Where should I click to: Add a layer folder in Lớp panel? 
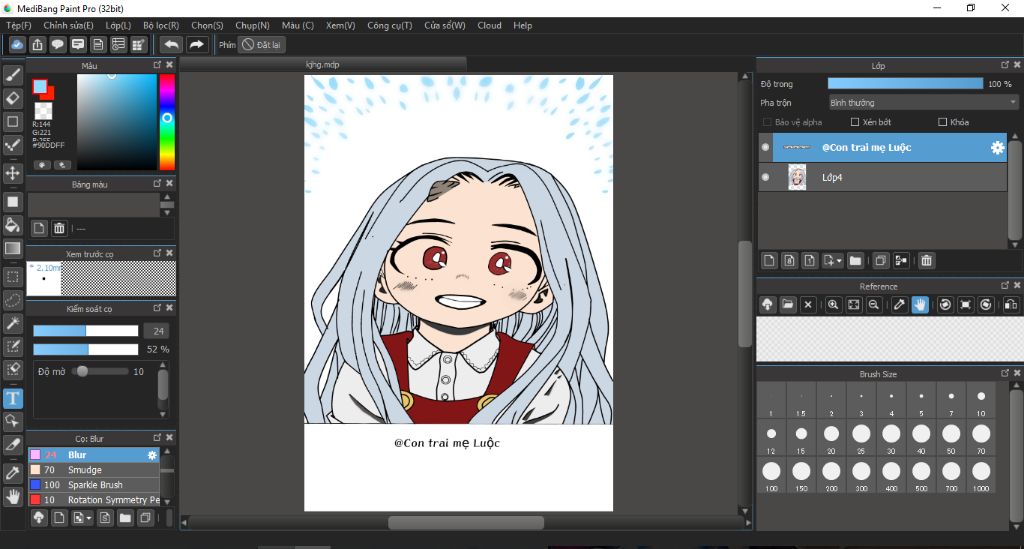[x=855, y=260]
